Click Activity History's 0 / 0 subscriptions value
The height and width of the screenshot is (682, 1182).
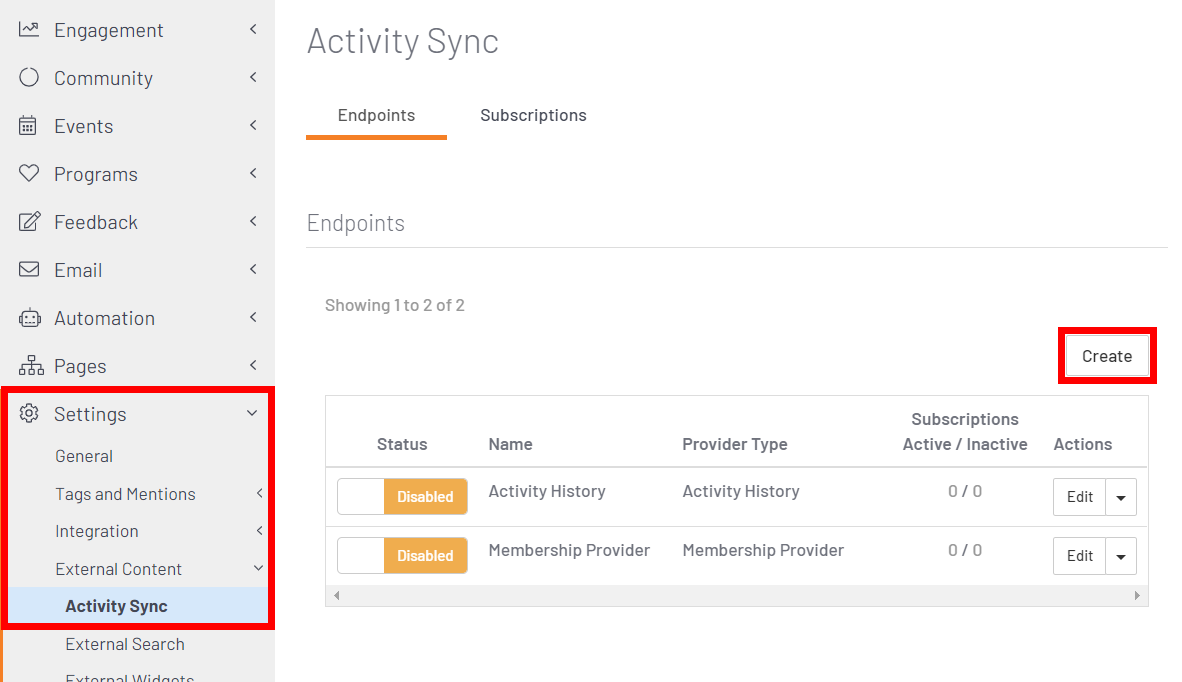tap(965, 491)
